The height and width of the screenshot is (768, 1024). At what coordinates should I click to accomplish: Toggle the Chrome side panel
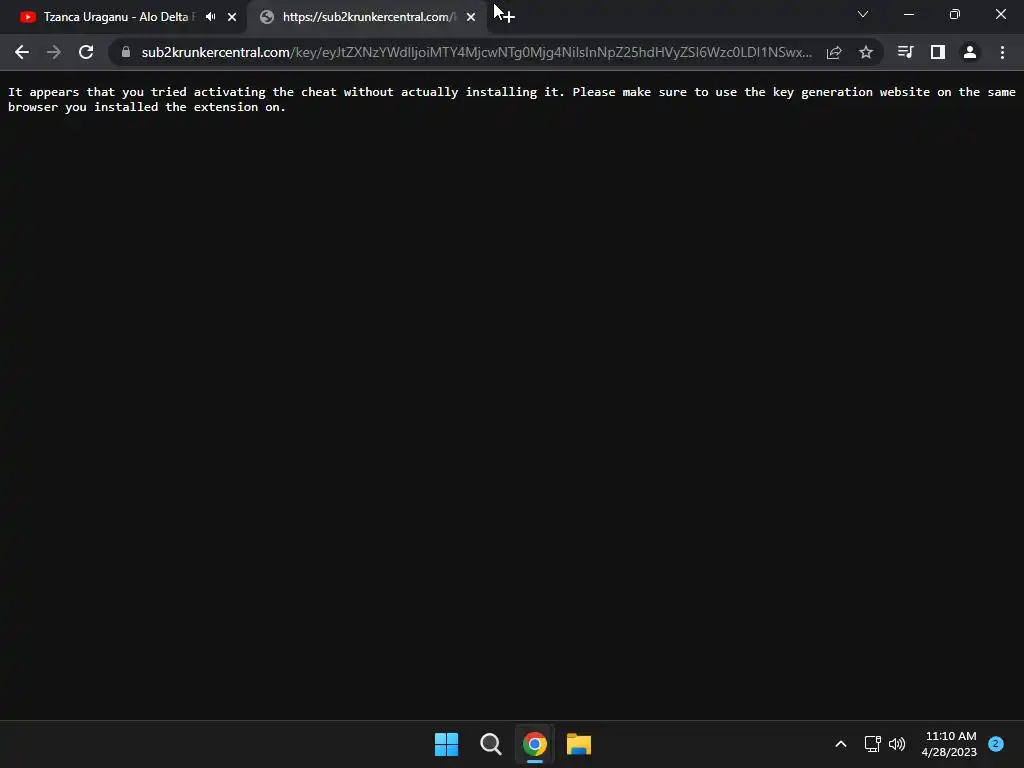(x=938, y=52)
